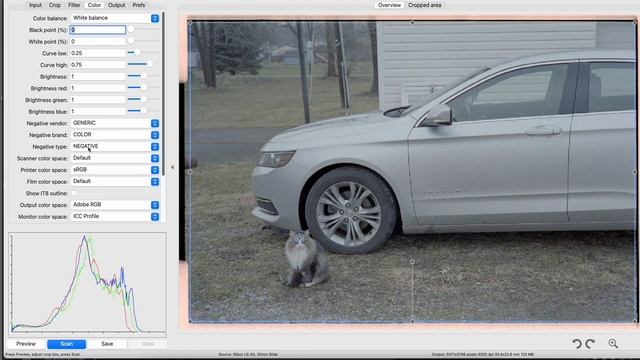
Task: Switch to the Overview view tab
Action: point(389,5)
